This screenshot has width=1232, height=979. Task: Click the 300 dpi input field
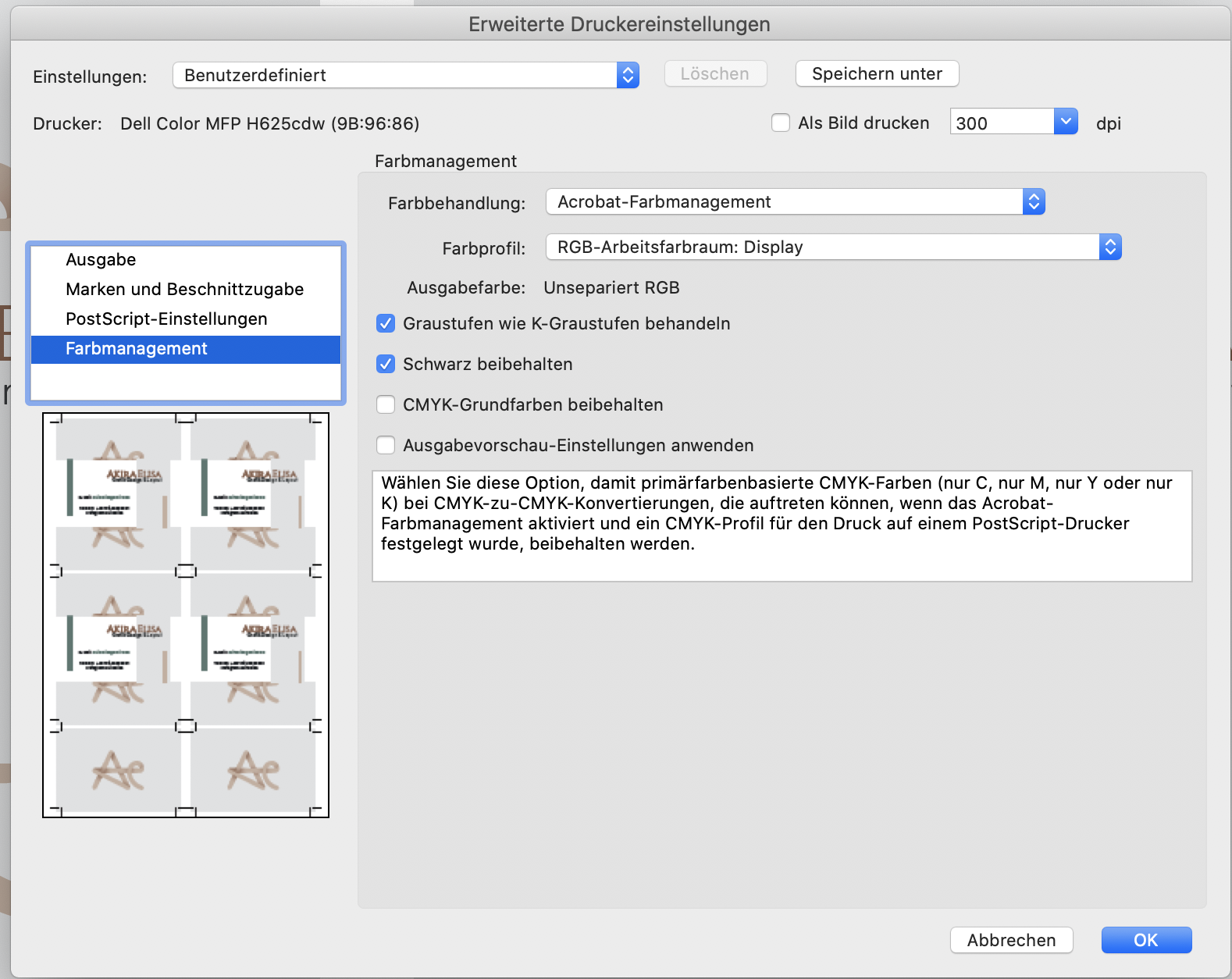[x=1001, y=123]
